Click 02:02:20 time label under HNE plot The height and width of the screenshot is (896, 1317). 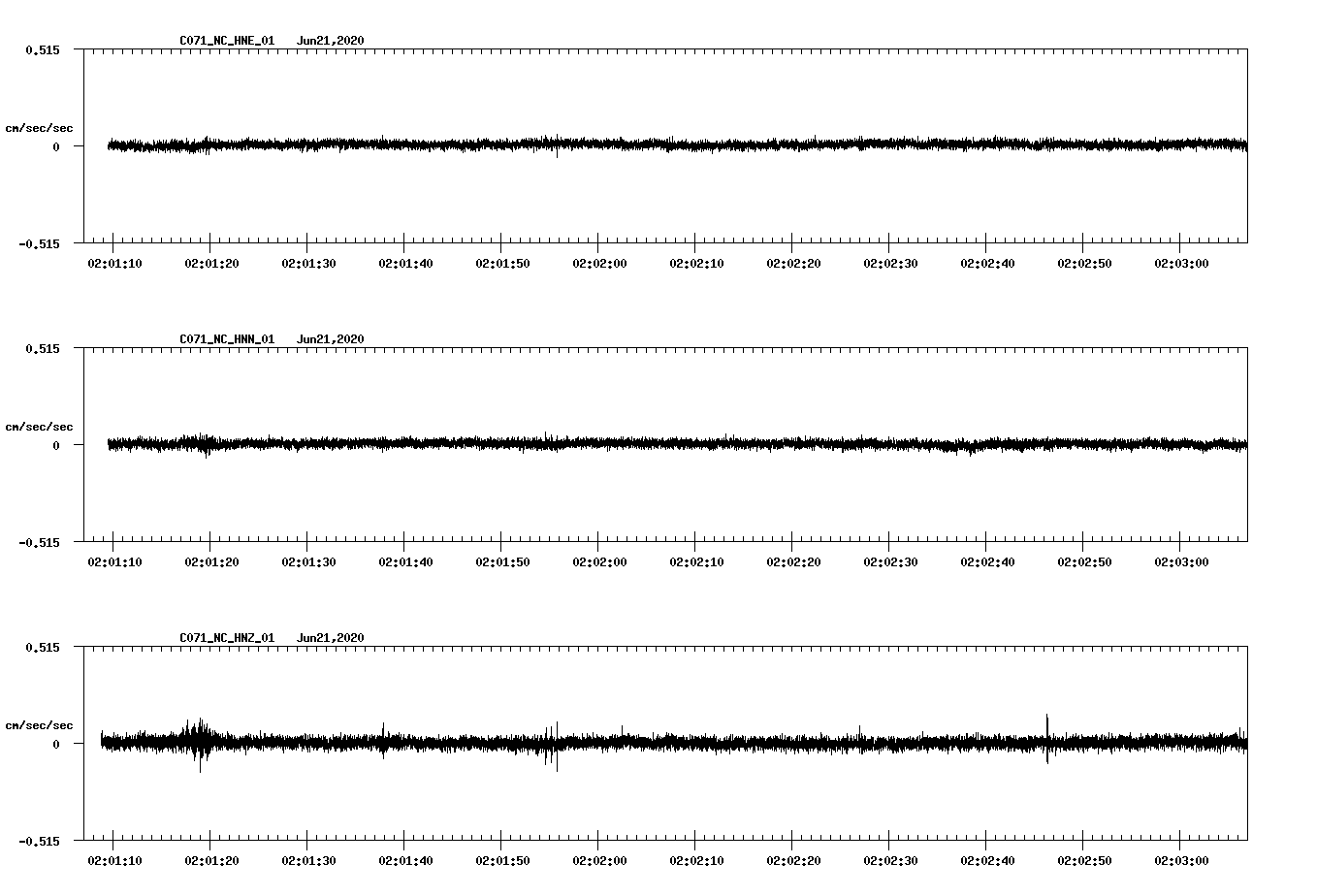tap(793, 264)
